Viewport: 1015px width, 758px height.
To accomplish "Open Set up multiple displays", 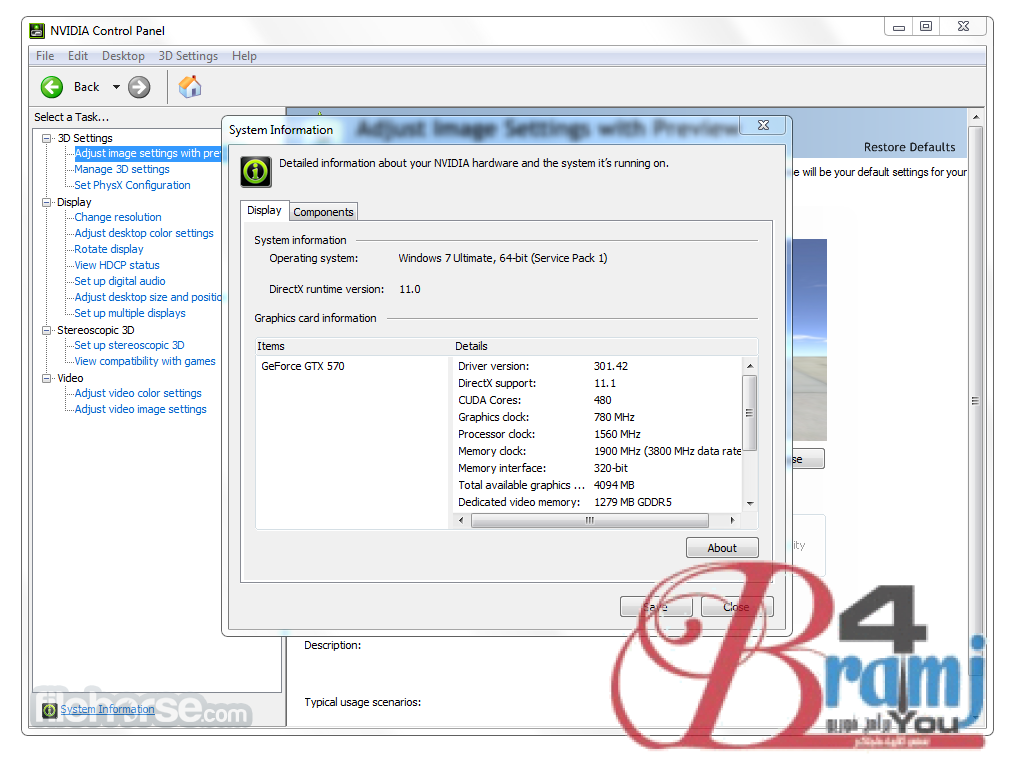I will (x=129, y=313).
